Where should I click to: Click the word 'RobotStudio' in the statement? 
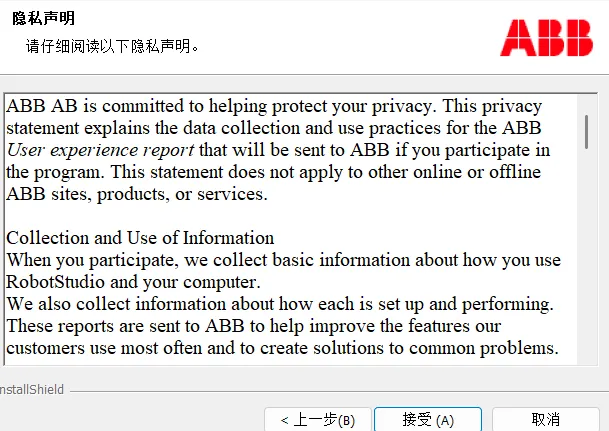point(56,282)
